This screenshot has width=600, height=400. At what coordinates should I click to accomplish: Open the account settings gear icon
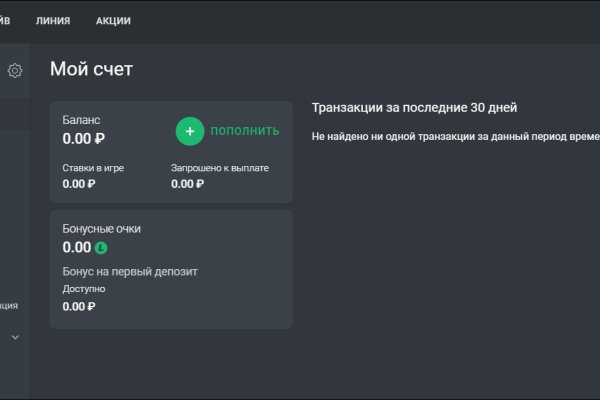click(15, 70)
